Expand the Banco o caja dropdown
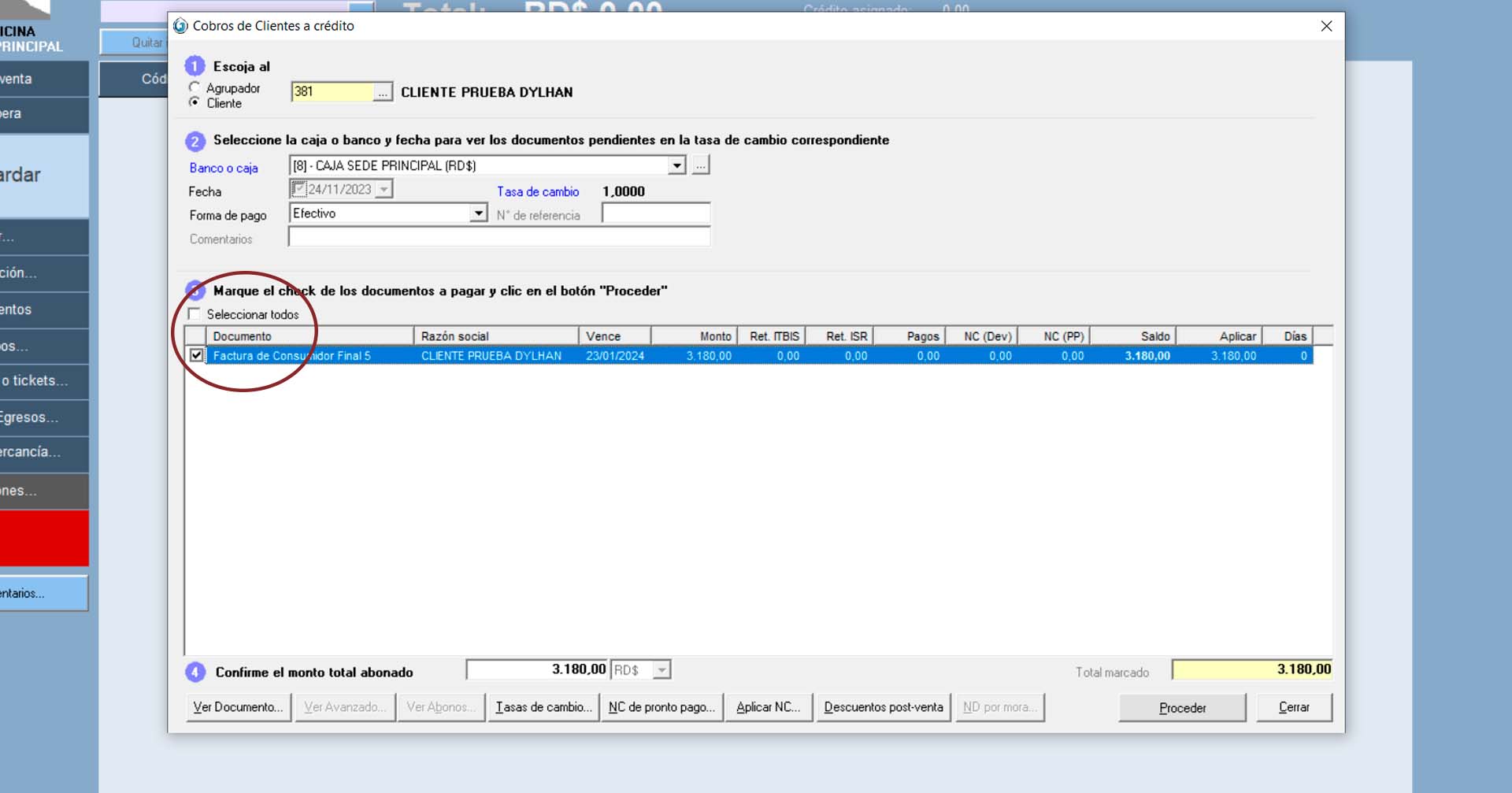This screenshot has width=1512, height=793. click(x=676, y=165)
